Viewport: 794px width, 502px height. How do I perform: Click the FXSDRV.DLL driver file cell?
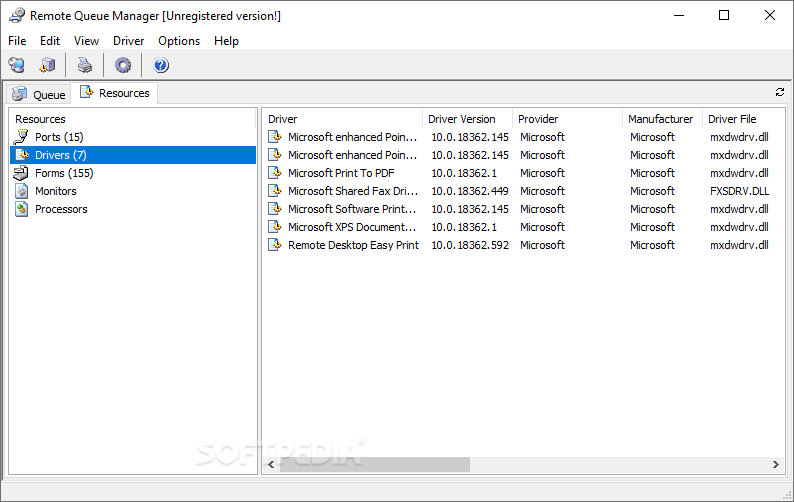click(739, 191)
